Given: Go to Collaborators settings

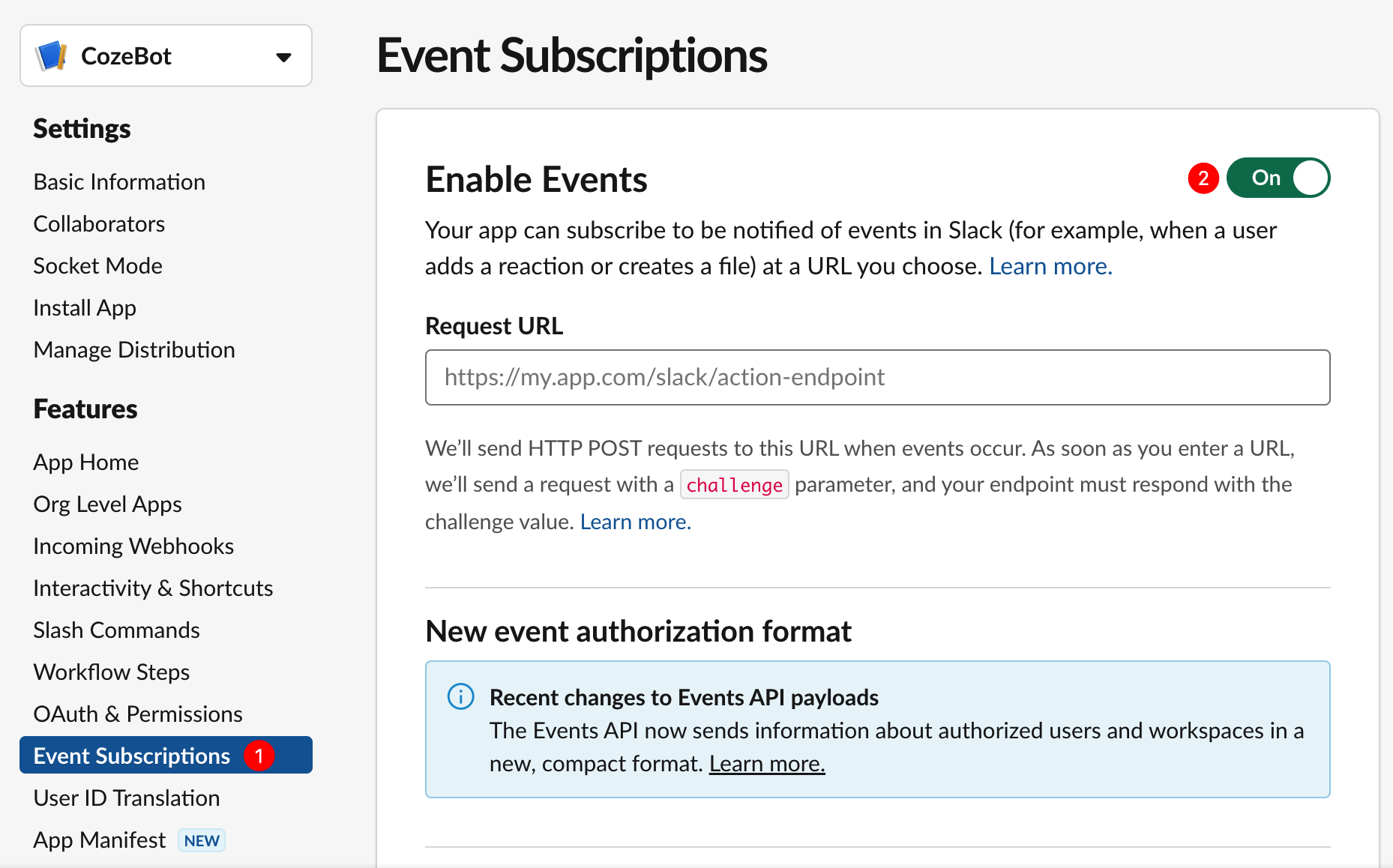Looking at the screenshot, I should click(x=99, y=224).
